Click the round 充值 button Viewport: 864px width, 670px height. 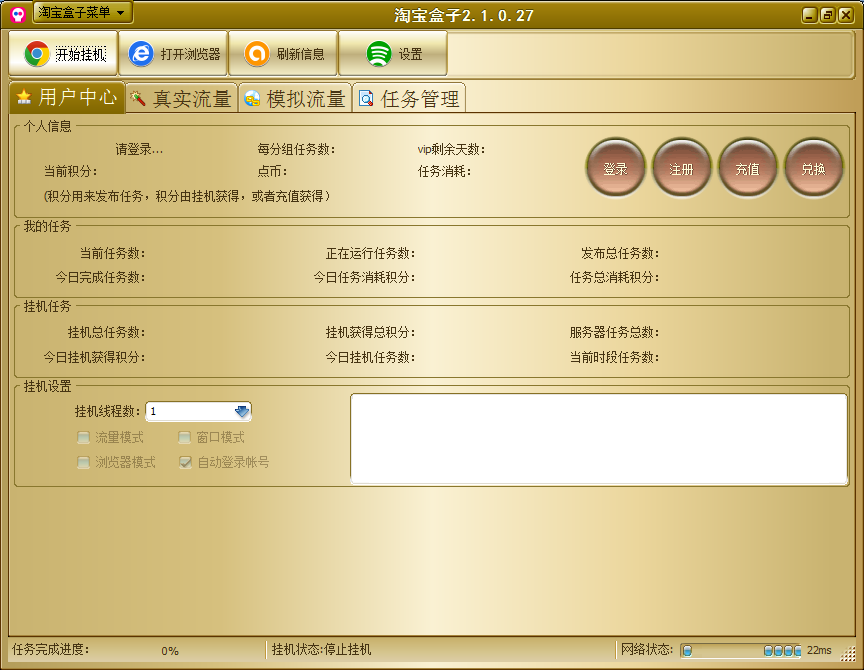[x=747, y=169]
